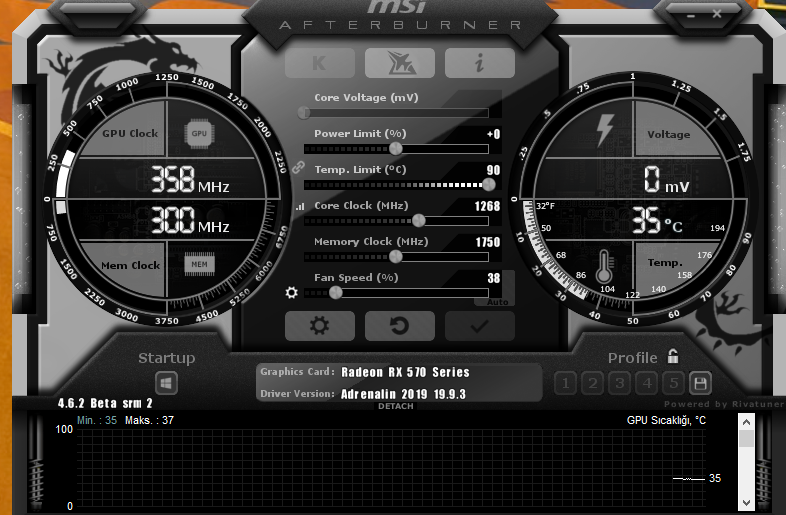Open voltage/frequency curve editor bars icon

click(x=300, y=206)
